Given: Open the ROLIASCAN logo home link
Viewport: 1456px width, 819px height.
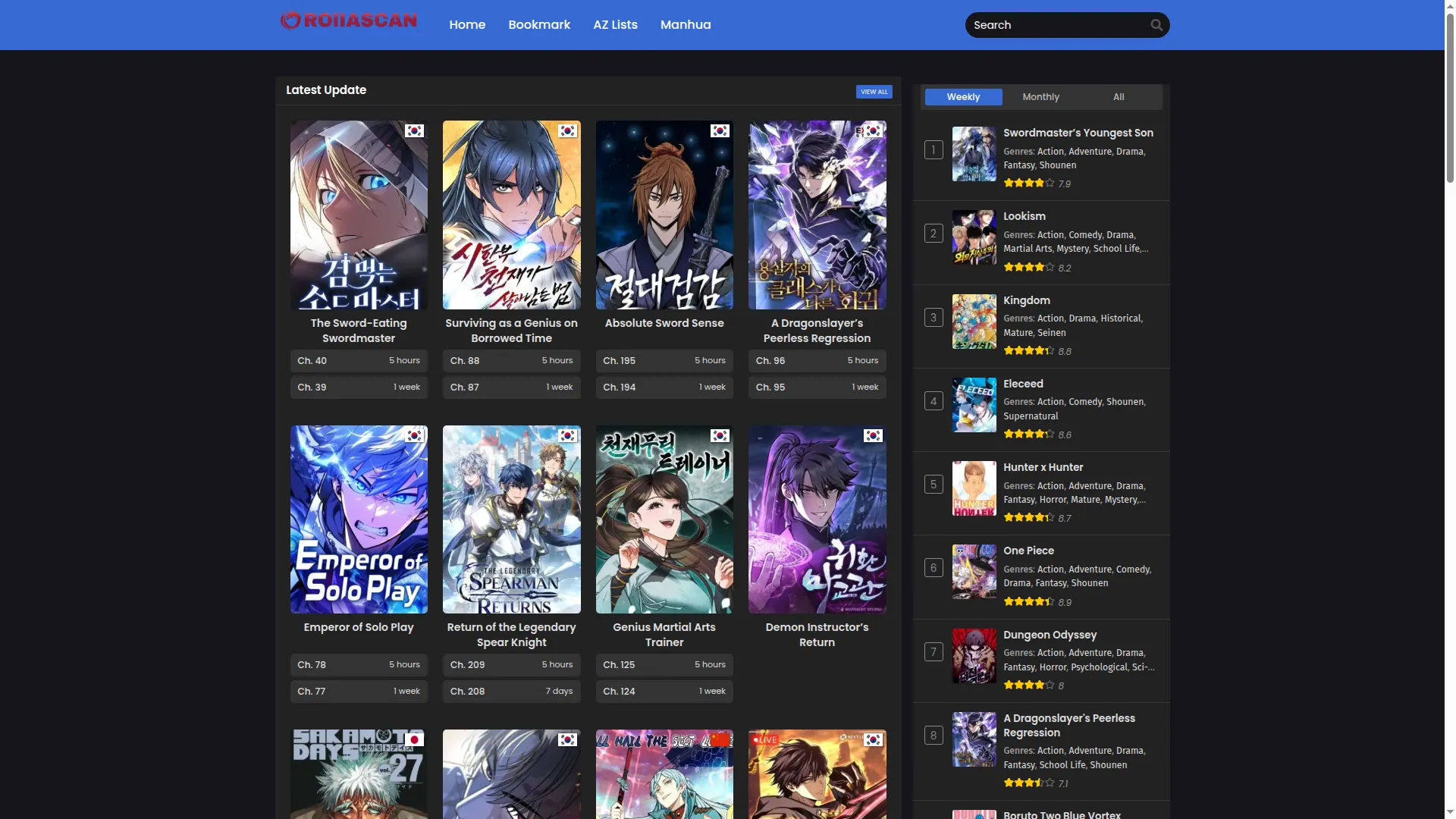Looking at the screenshot, I should [x=349, y=20].
